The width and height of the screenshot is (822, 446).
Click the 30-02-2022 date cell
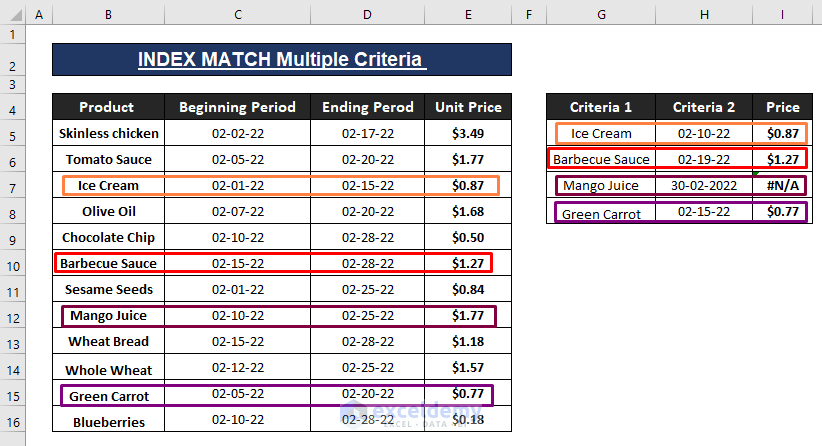[x=703, y=185]
